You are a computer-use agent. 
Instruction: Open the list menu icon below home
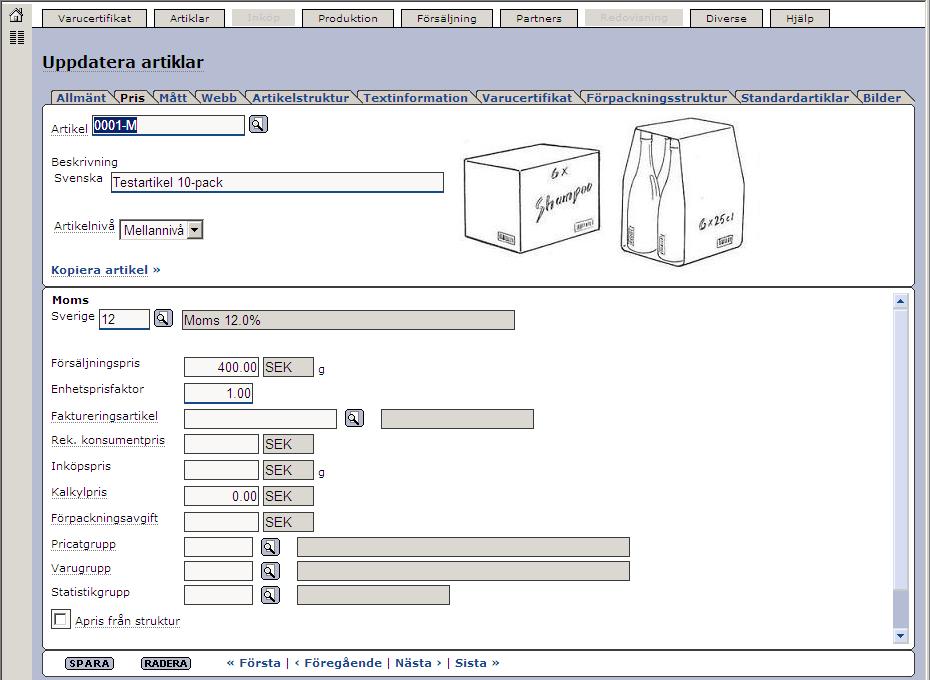pyautogui.click(x=17, y=37)
